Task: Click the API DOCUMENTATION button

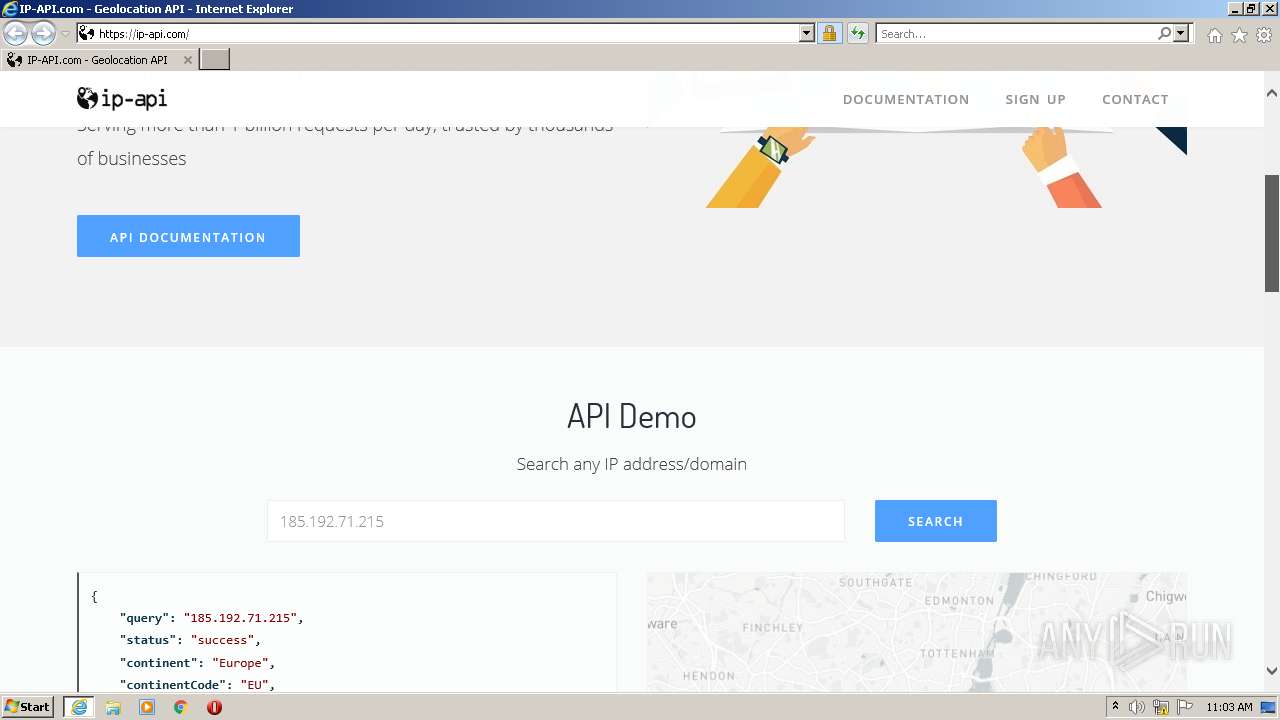Action: (x=188, y=236)
